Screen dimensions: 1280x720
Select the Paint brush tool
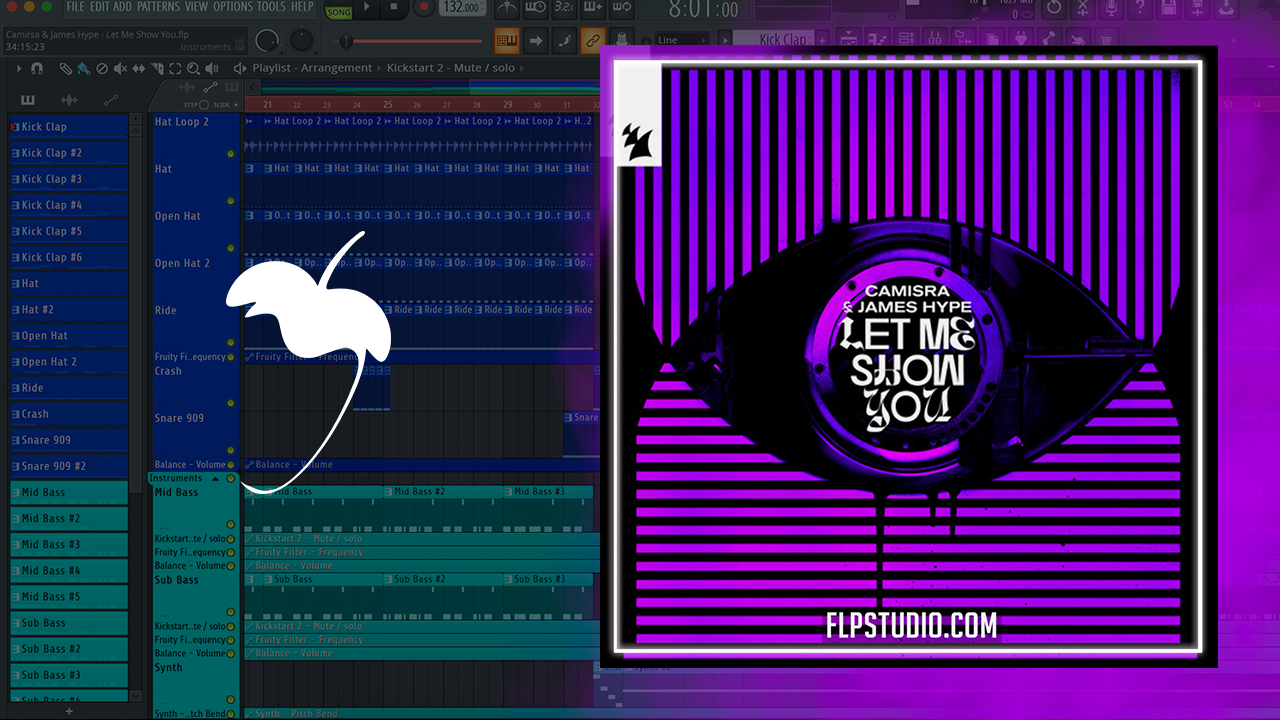coord(84,69)
